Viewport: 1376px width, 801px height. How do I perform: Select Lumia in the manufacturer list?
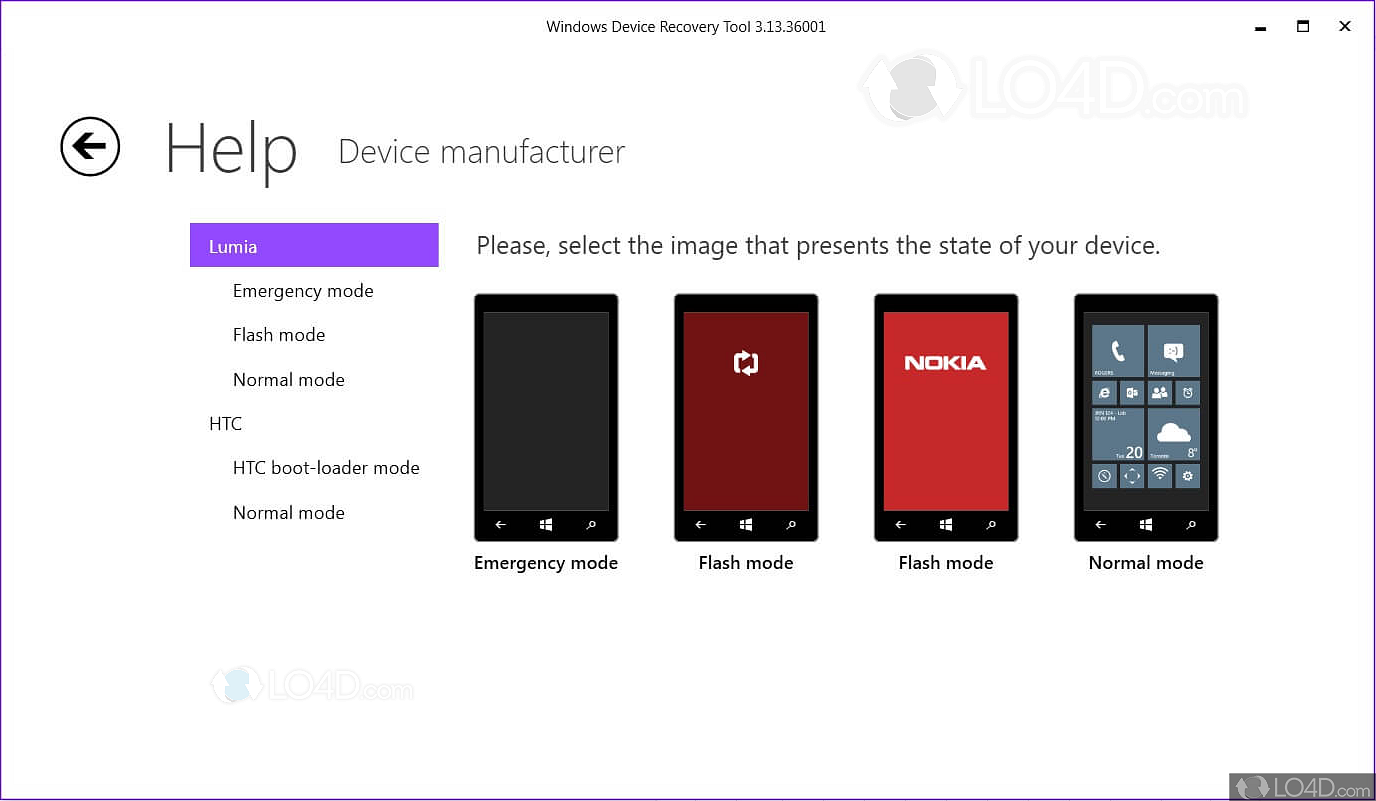coord(314,245)
